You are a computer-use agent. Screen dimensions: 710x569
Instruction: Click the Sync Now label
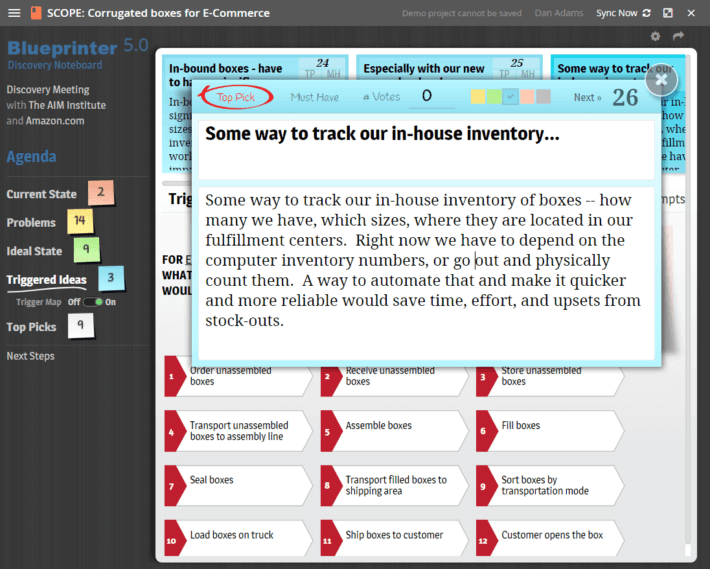pos(617,13)
